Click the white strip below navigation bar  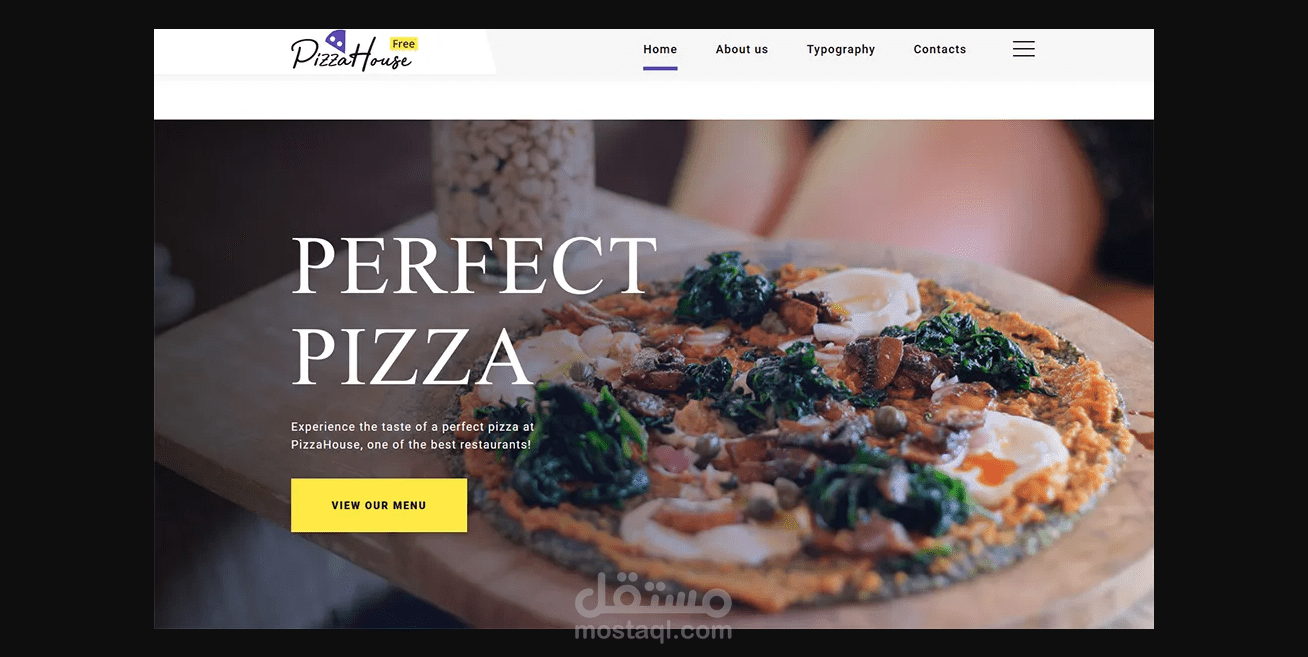(654, 100)
